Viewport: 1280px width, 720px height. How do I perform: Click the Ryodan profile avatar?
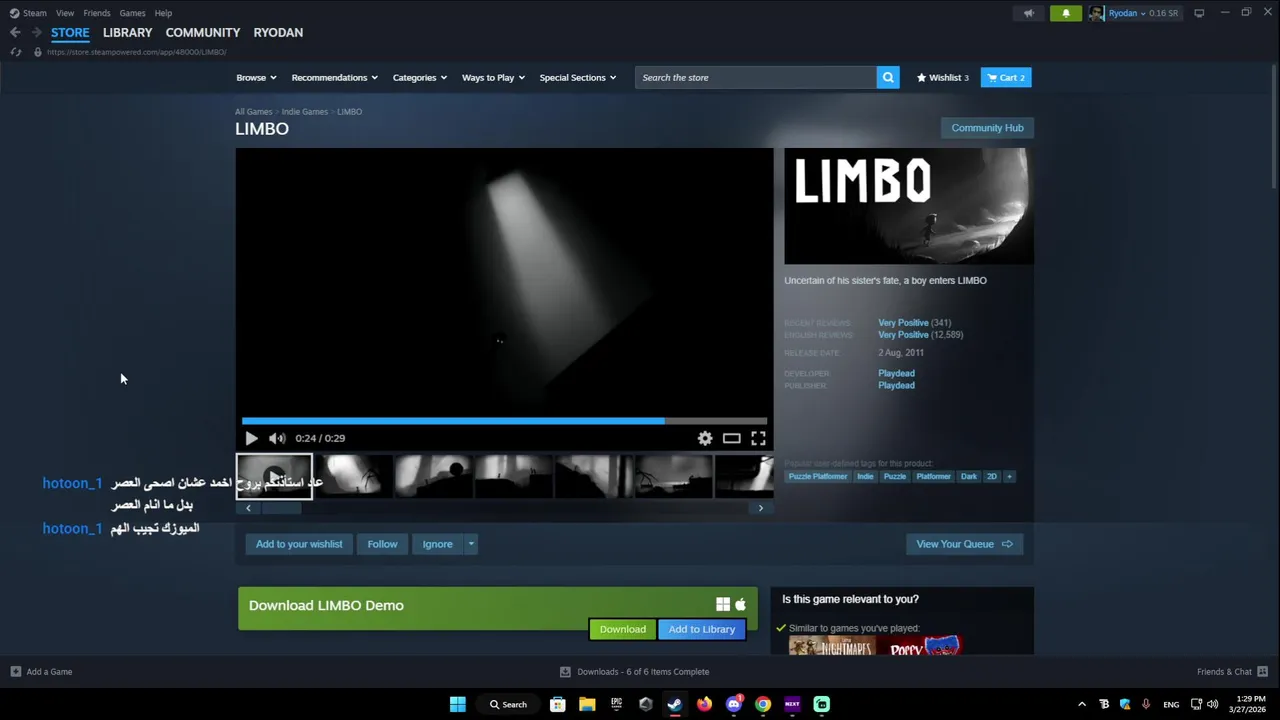tap(1097, 13)
